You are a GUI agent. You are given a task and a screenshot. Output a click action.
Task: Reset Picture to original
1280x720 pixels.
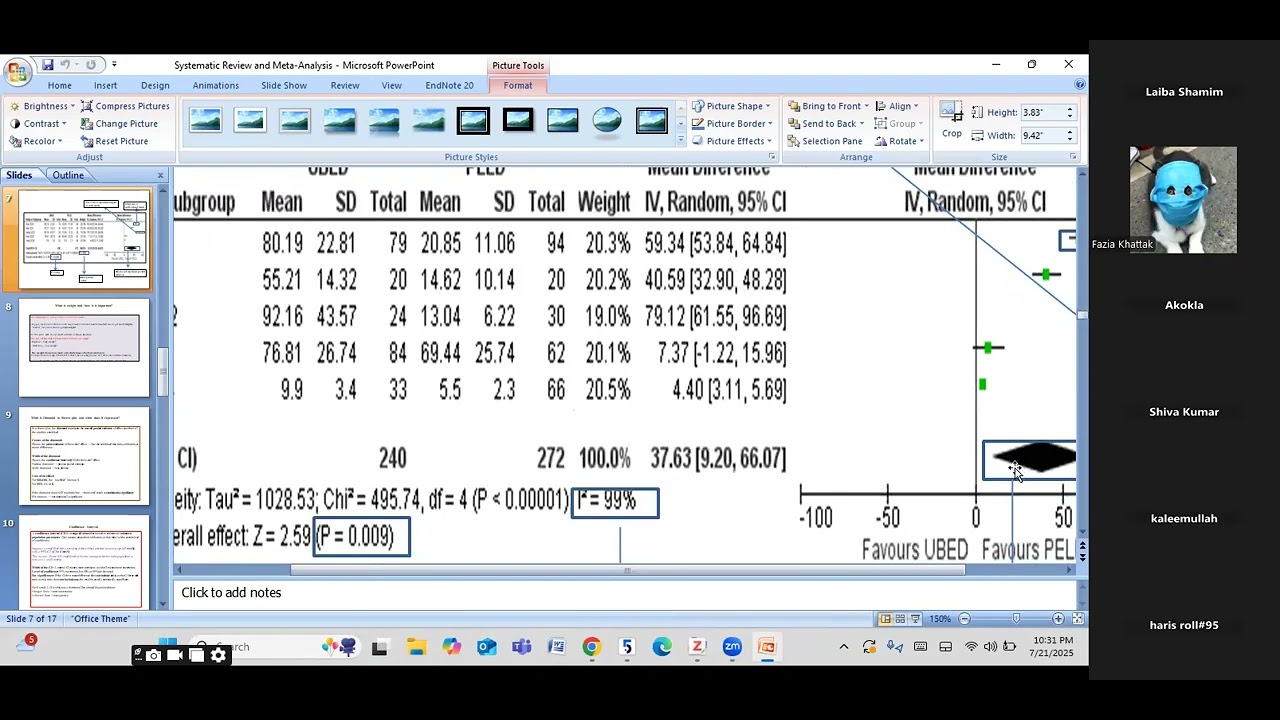(x=114, y=141)
